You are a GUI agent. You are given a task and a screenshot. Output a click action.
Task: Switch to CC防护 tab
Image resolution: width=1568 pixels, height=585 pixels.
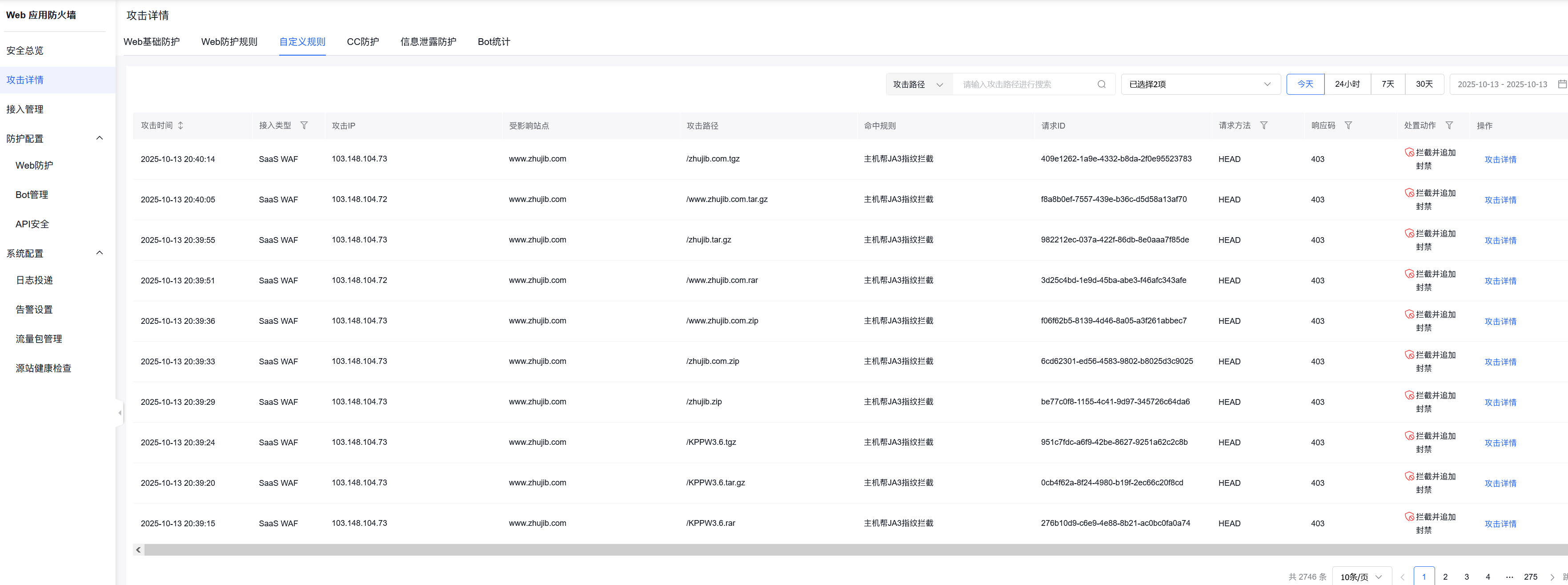[x=363, y=41]
